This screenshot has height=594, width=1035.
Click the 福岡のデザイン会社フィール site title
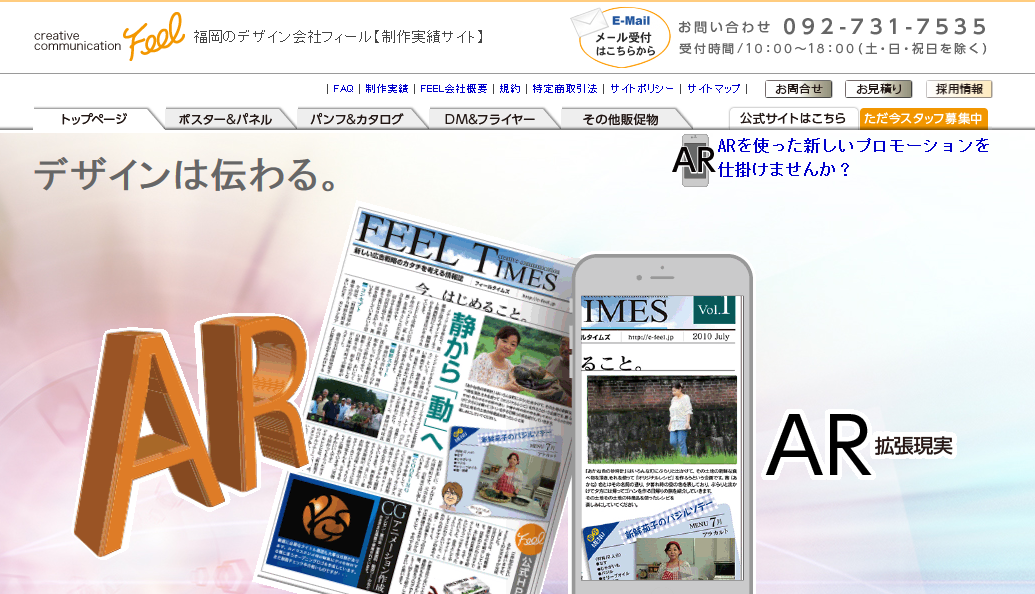pos(339,37)
